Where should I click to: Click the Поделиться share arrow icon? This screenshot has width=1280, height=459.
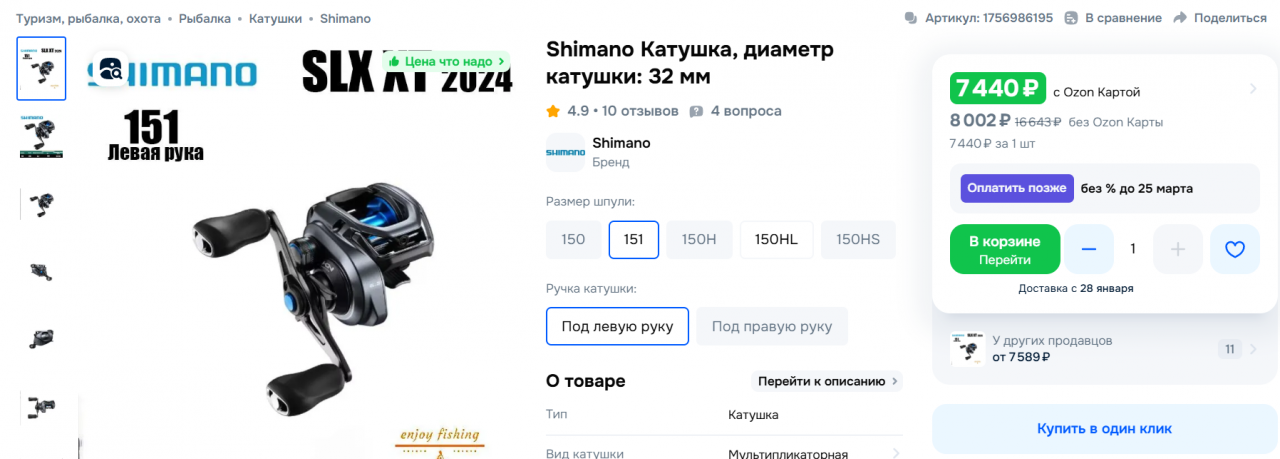[1180, 18]
